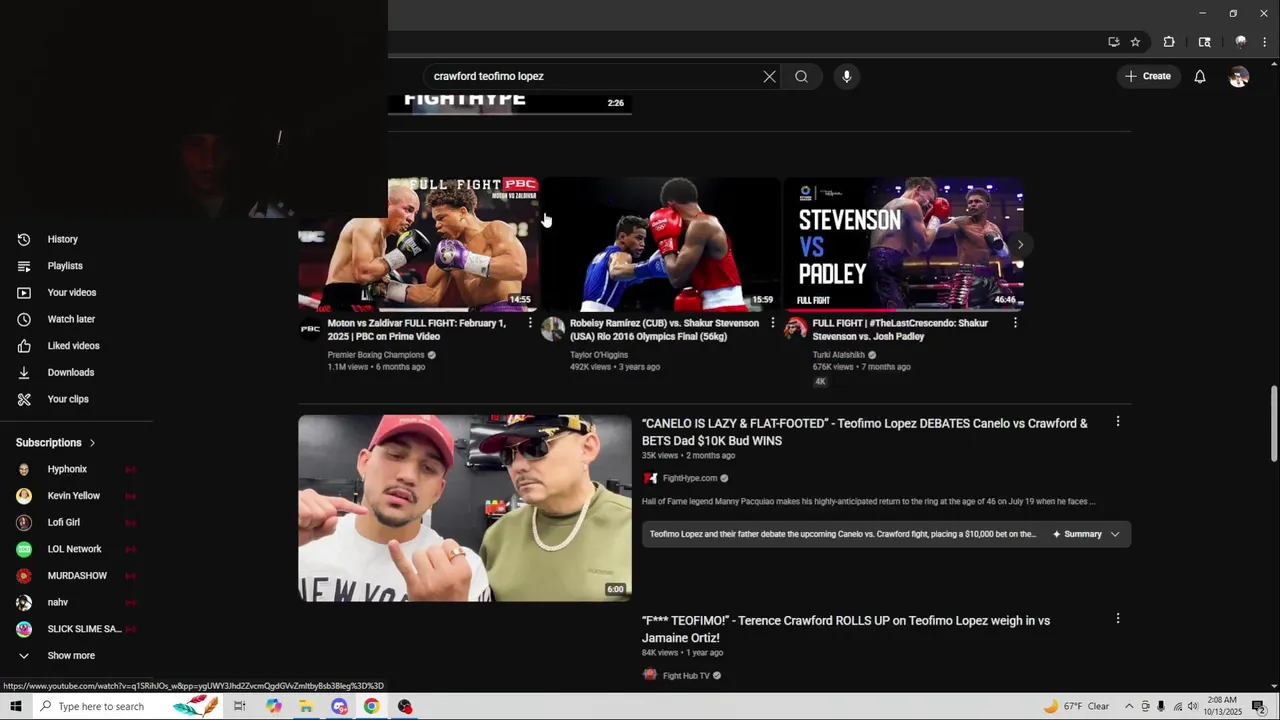Open Discord icon on taskbar
Image resolution: width=1280 pixels, height=720 pixels.
pyautogui.click(x=339, y=706)
